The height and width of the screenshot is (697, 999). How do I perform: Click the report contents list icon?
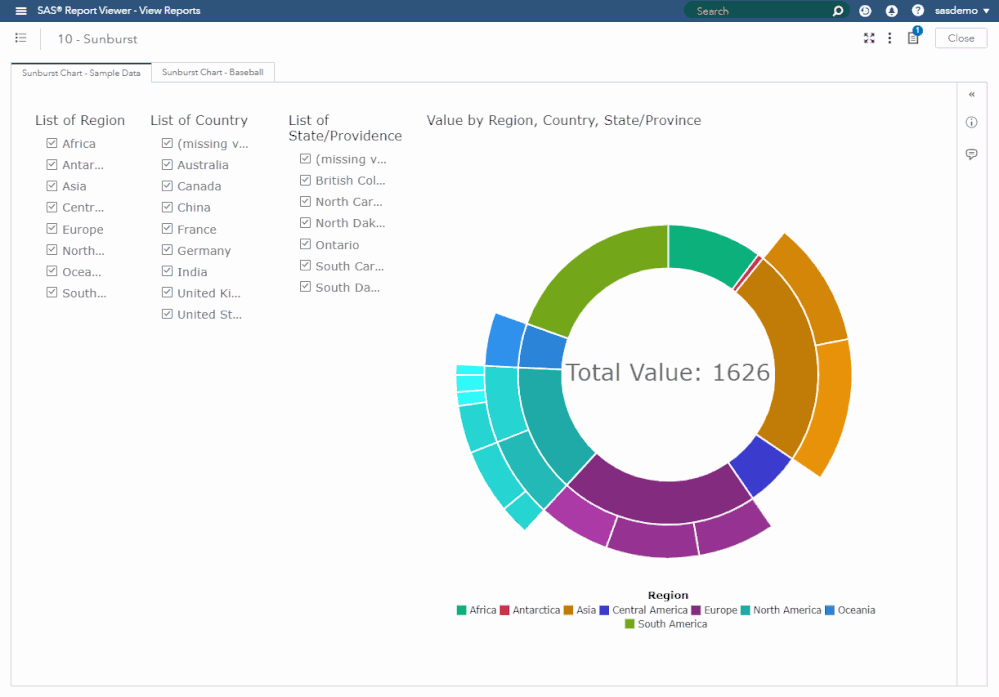(21, 38)
